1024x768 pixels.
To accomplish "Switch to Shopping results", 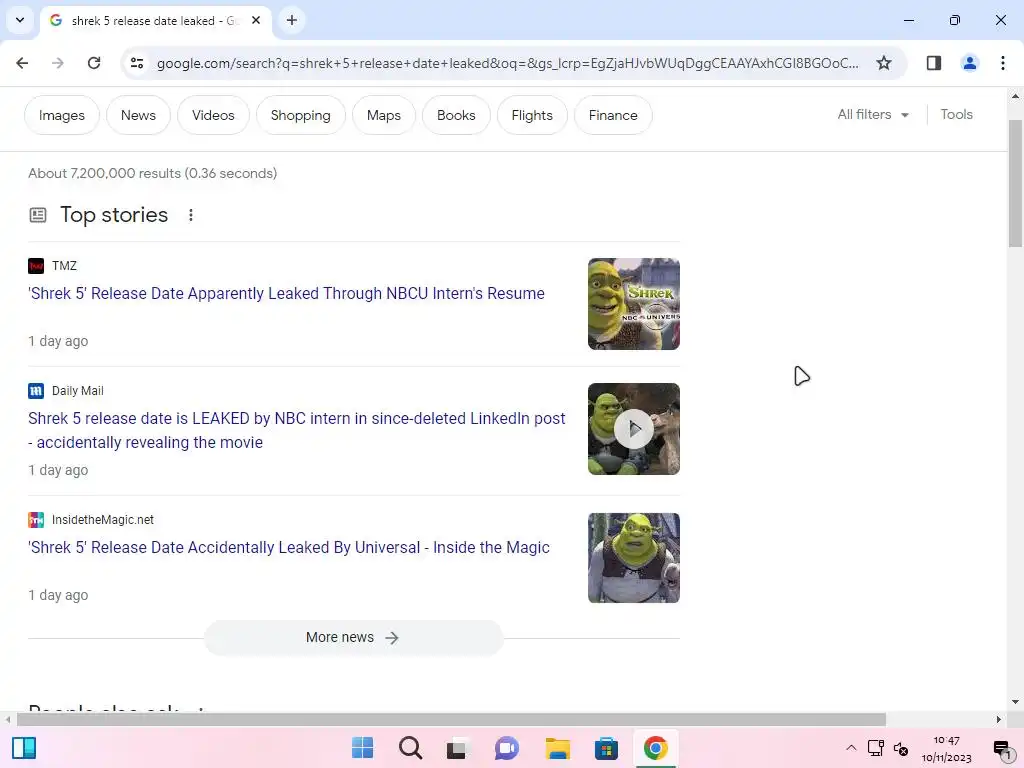I will coord(300,115).
